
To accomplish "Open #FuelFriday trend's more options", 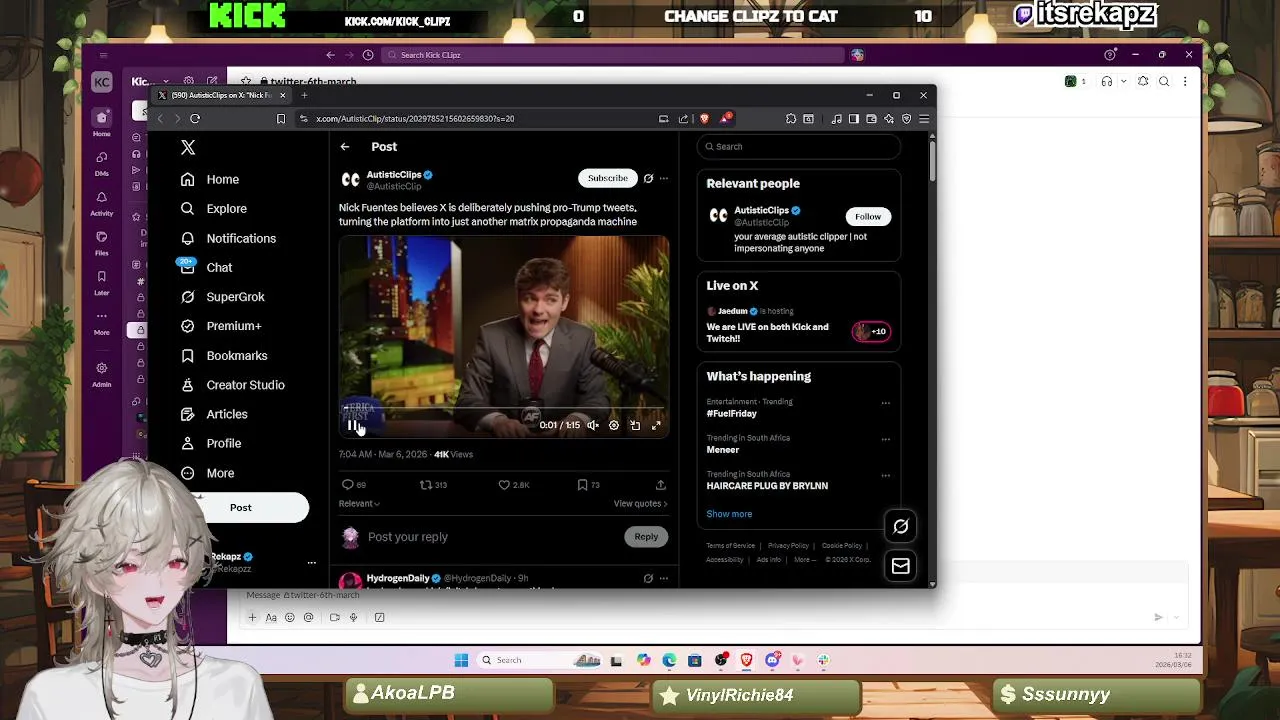I will pos(885,403).
